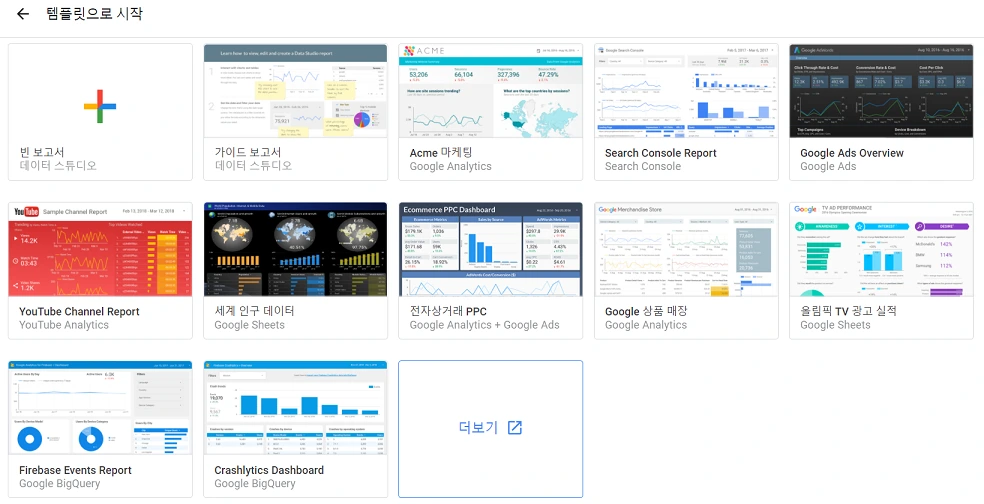Click the 올림픽 TV 광고 실적 title
Viewport: 984px width, 504px height.
coord(848,311)
